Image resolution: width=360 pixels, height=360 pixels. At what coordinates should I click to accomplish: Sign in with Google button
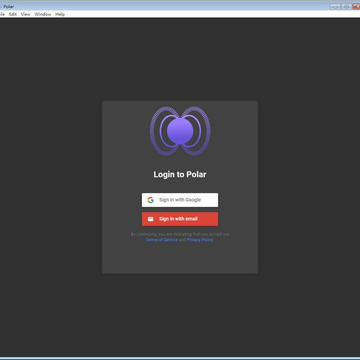[x=180, y=200]
